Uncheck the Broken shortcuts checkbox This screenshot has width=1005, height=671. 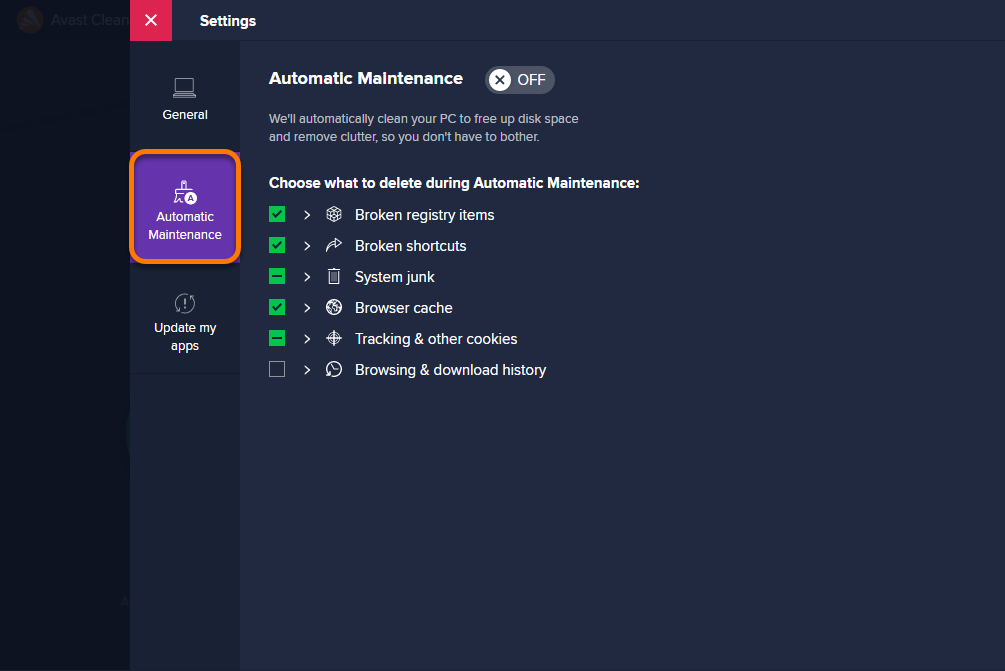pyautogui.click(x=277, y=245)
